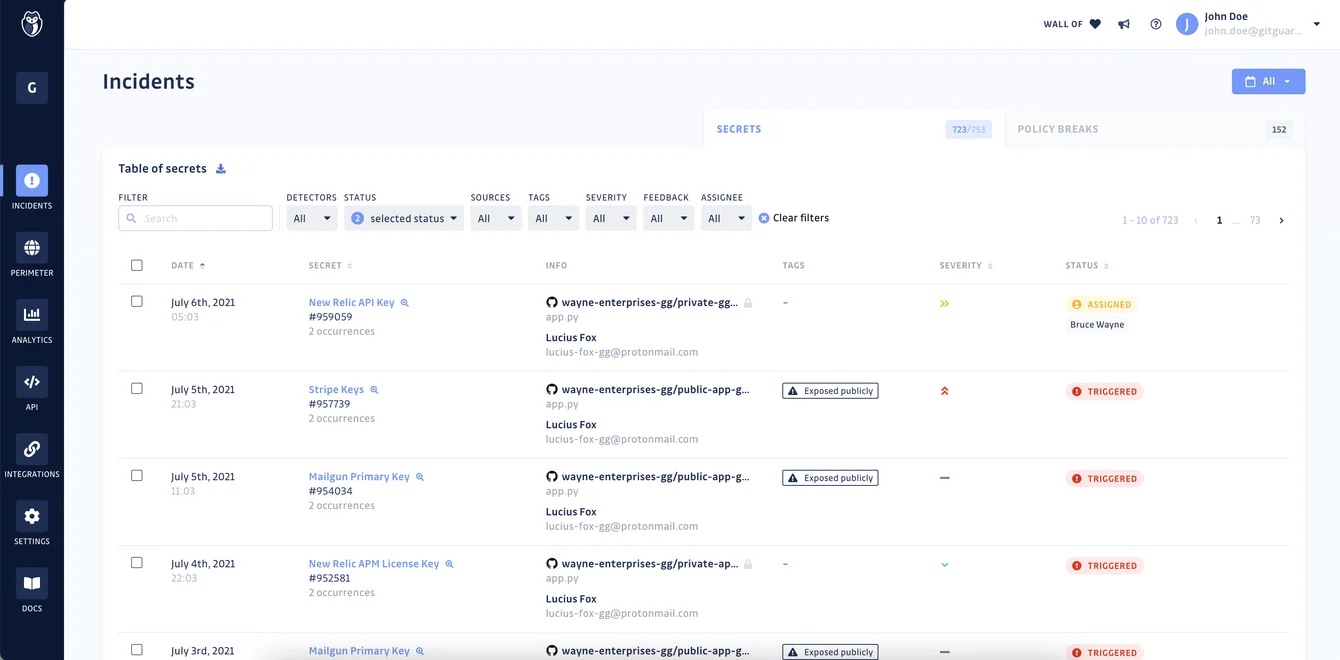Screen dimensions: 1340x660
Task: Click the wayne-enterprises-gg/private-gg repository name
Action: pyautogui.click(x=650, y=303)
